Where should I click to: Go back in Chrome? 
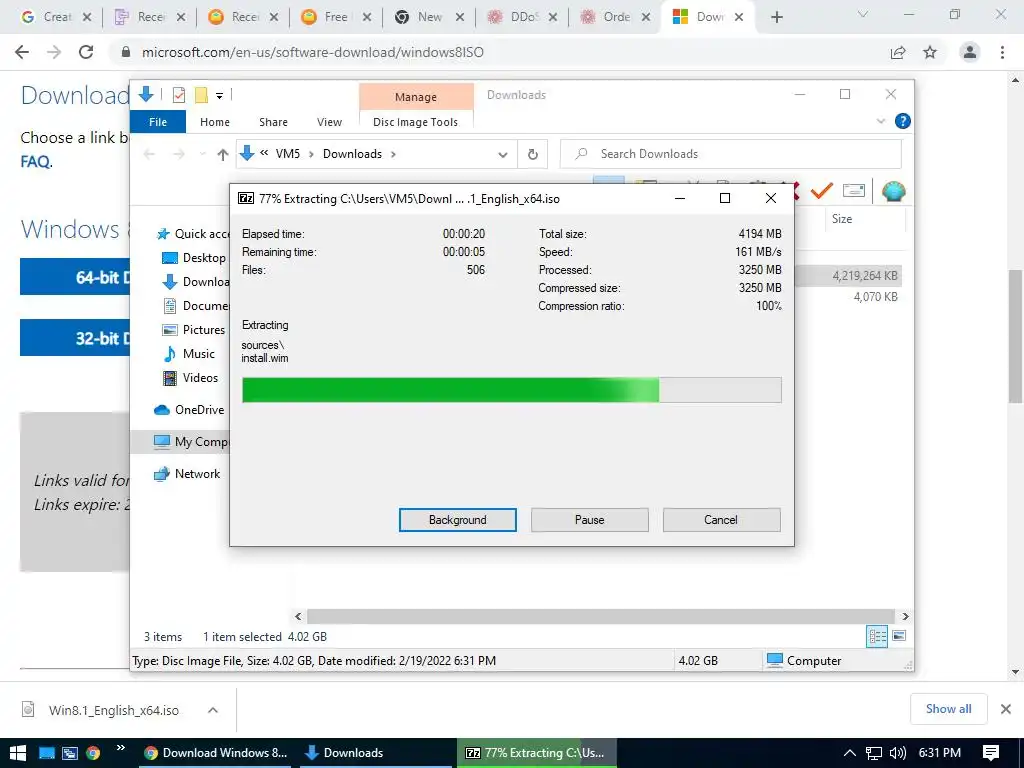(x=22, y=52)
